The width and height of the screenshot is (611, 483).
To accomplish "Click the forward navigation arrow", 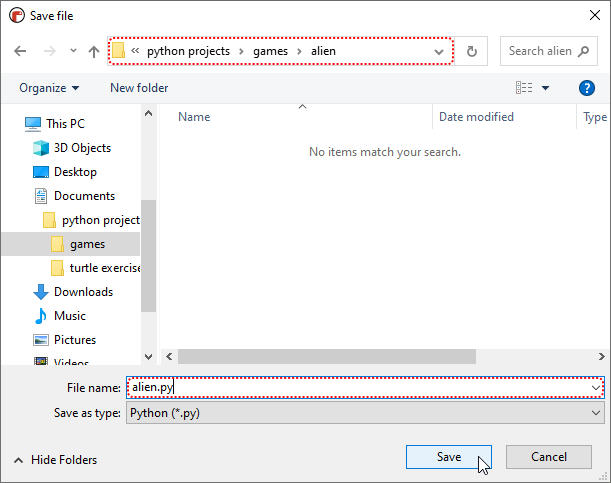I will click(49, 51).
